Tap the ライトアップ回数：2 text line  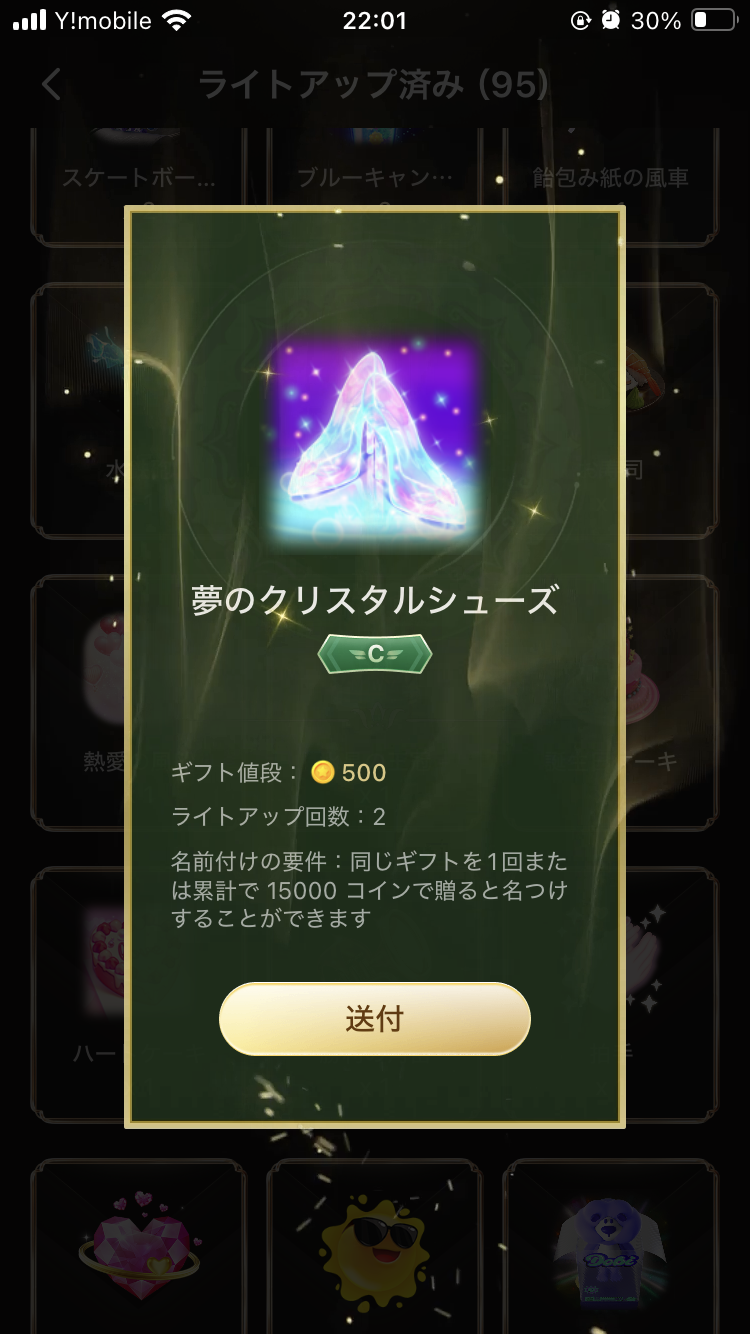(x=279, y=816)
